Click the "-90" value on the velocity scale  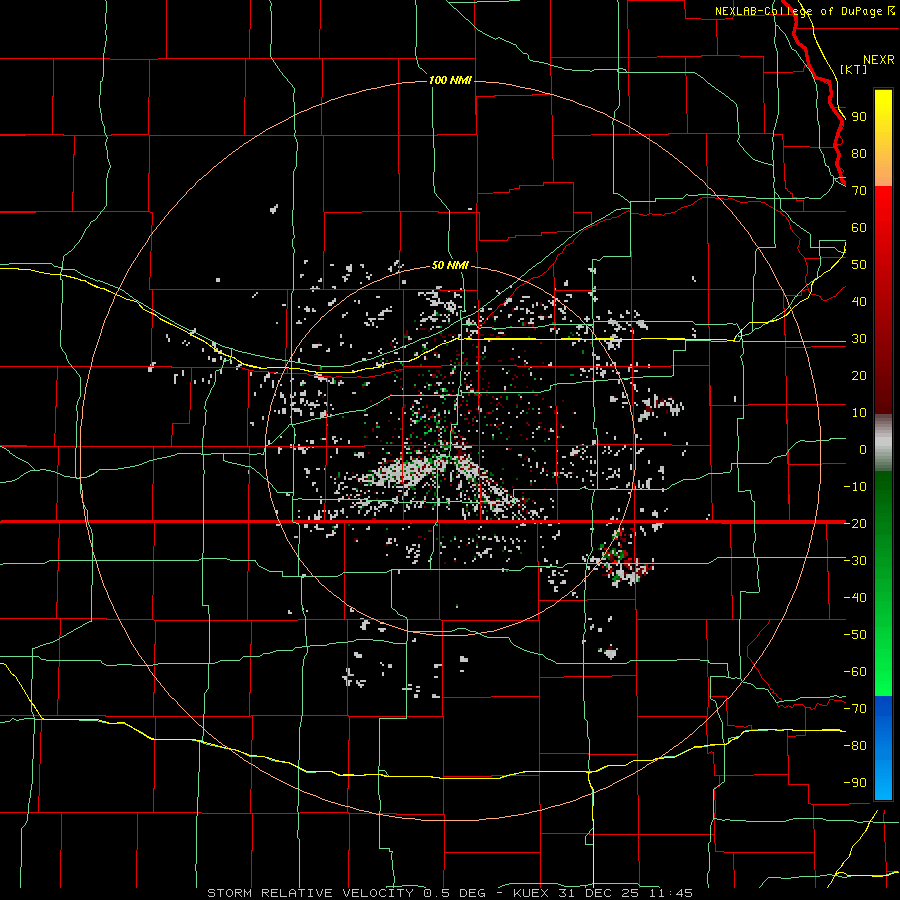click(x=855, y=782)
